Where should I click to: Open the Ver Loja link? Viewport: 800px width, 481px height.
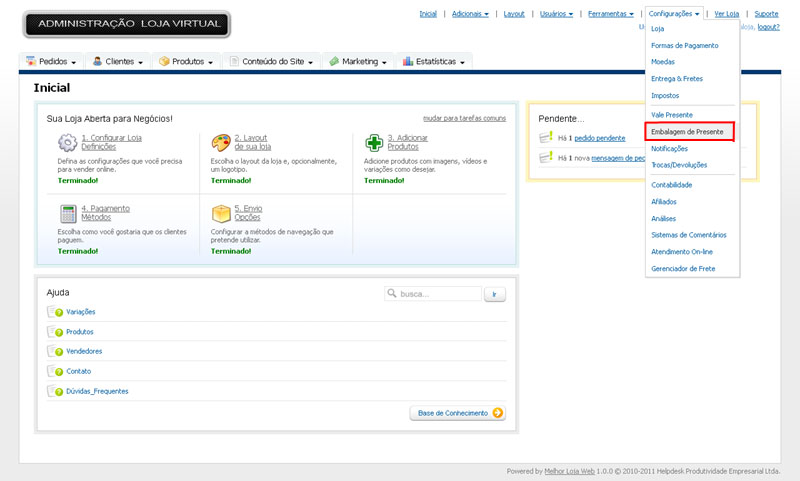(x=727, y=14)
